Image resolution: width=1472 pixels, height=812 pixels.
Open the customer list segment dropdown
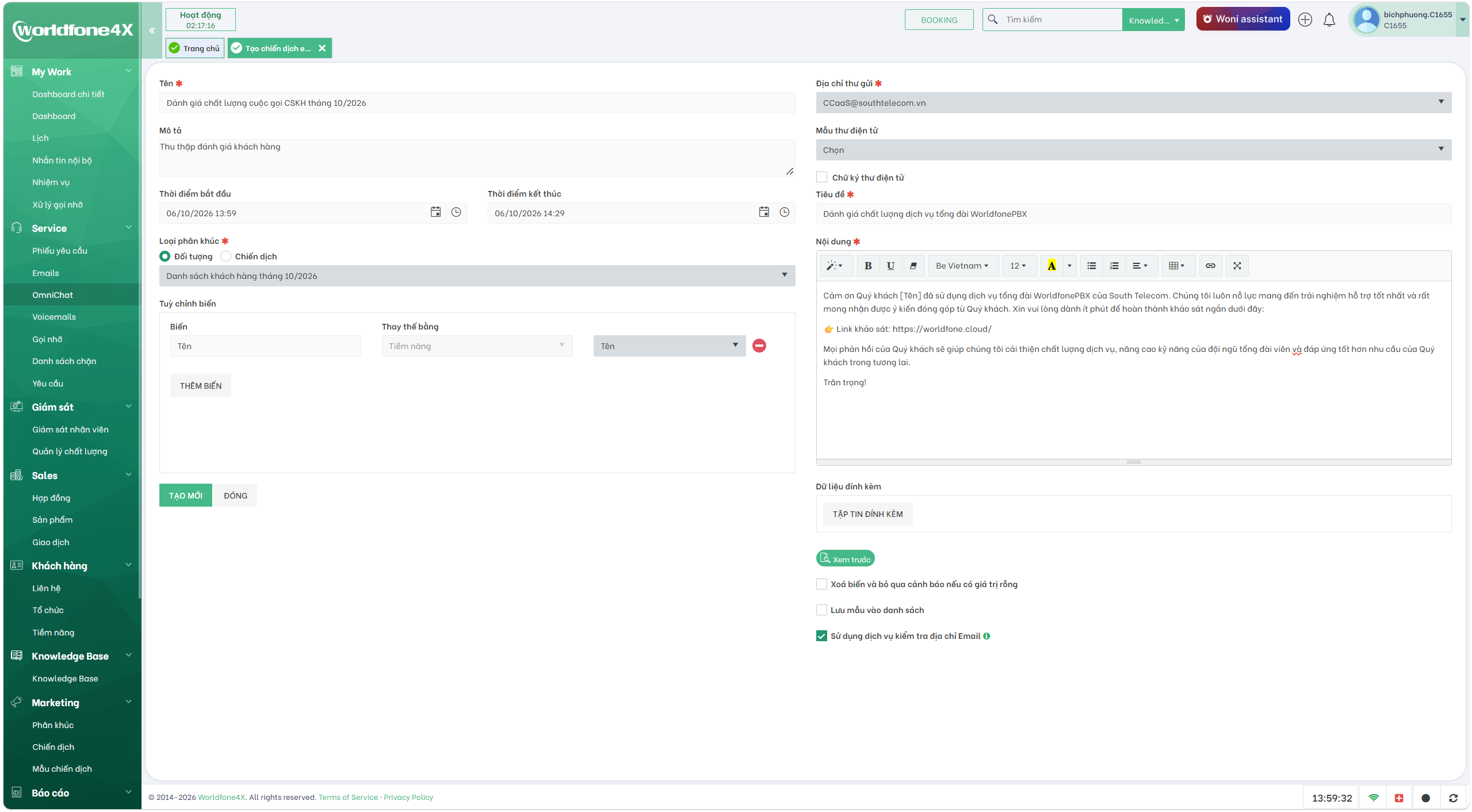477,276
